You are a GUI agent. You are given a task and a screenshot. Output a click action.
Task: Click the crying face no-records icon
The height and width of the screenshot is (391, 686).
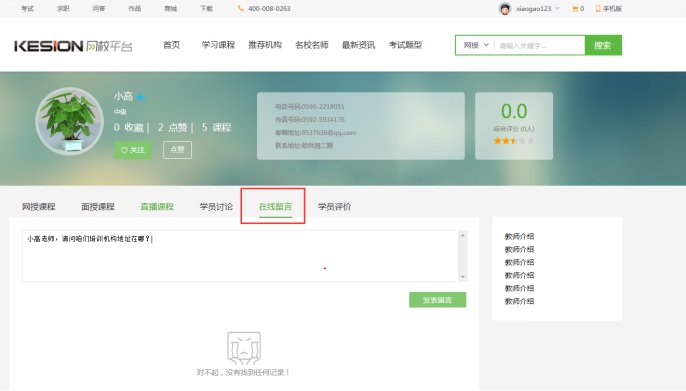pyautogui.click(x=244, y=348)
